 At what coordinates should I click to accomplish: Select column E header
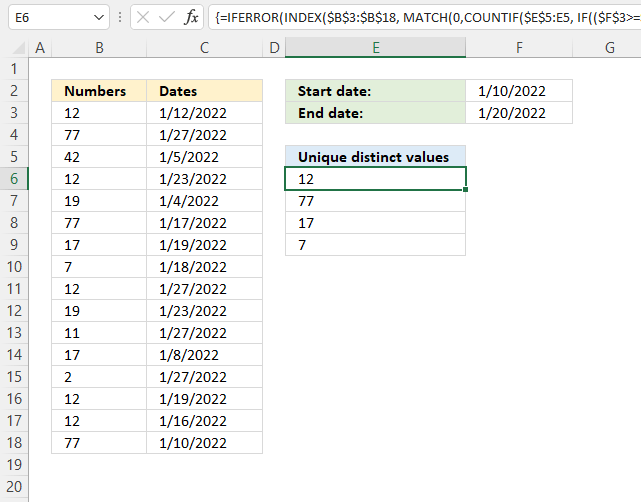pos(375,48)
